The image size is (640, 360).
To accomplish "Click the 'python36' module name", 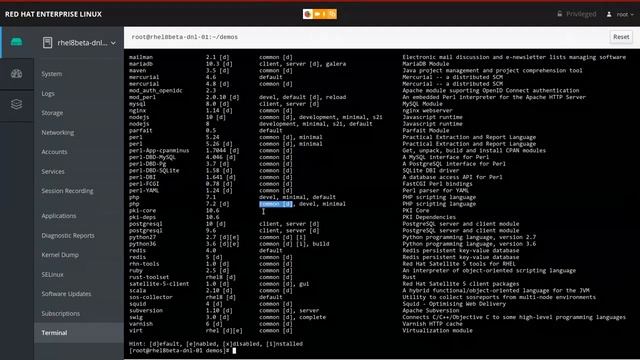I will point(142,244).
